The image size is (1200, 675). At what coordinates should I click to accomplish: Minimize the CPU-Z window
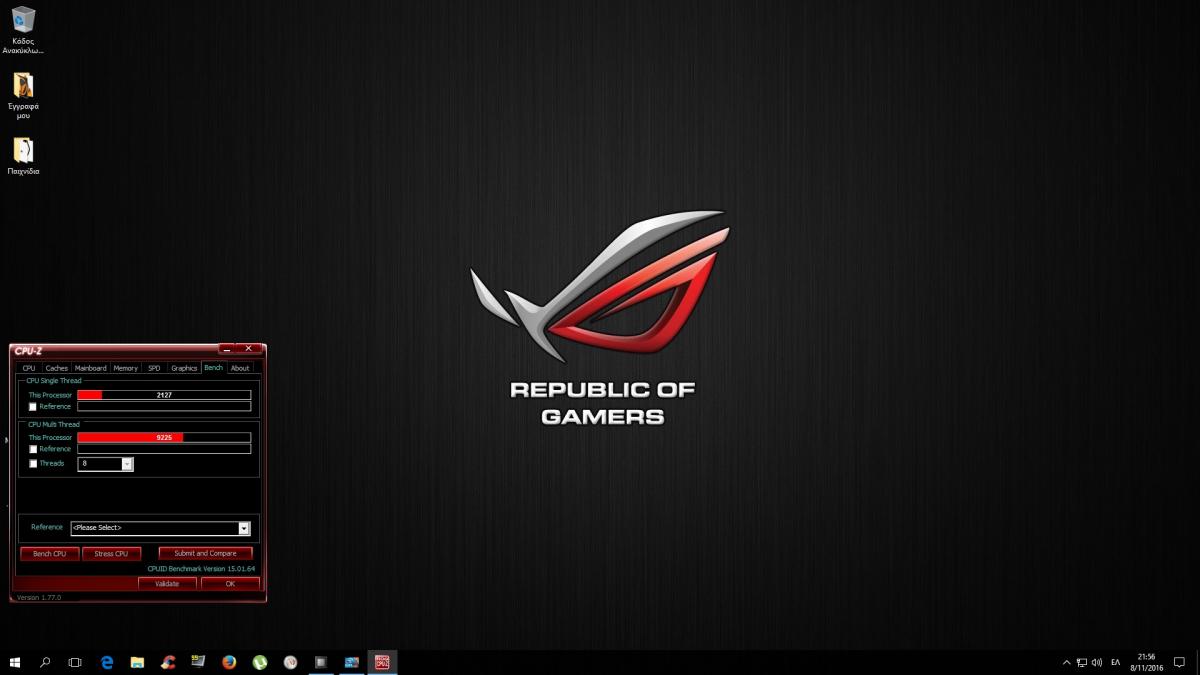pyautogui.click(x=227, y=349)
